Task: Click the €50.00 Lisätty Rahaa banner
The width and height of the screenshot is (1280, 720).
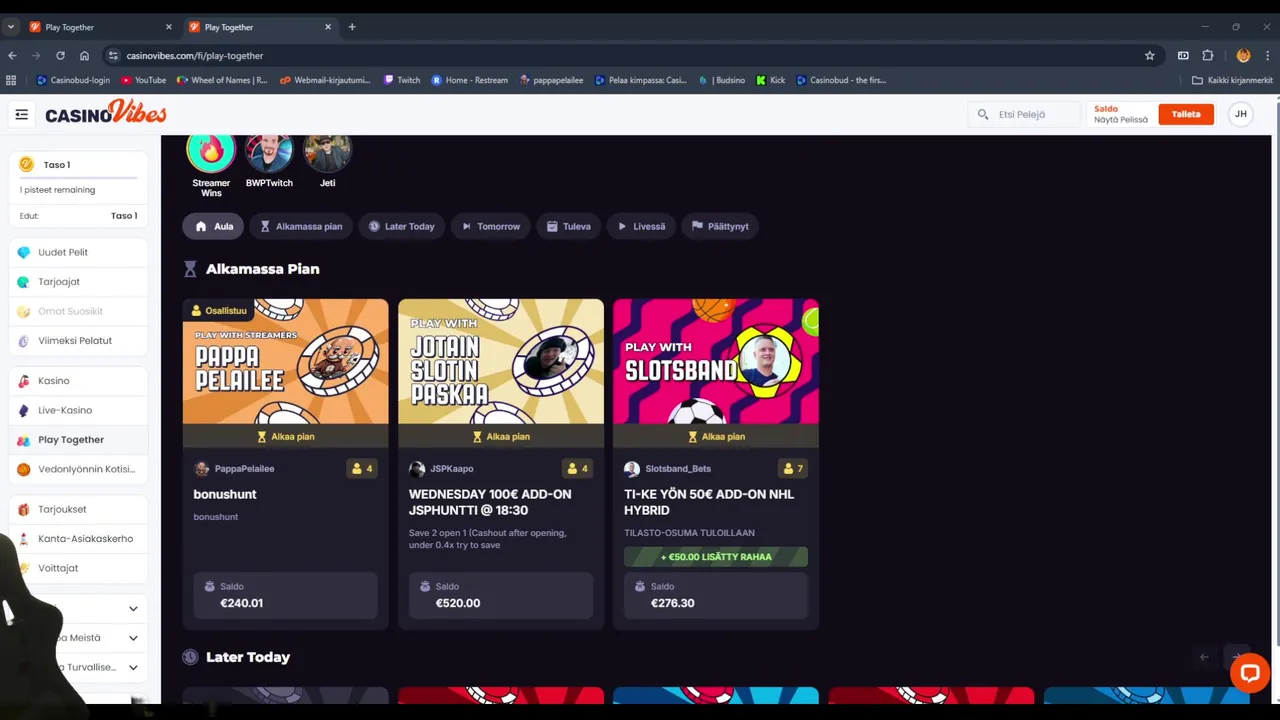Action: 716,557
